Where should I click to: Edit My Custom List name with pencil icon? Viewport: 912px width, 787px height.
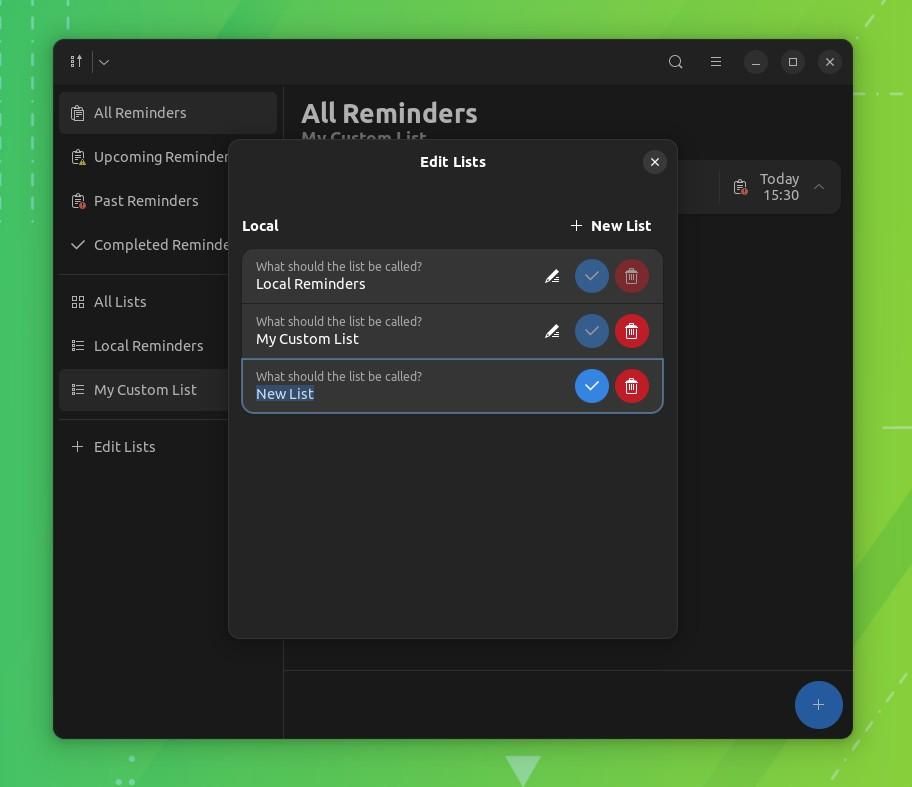point(551,331)
